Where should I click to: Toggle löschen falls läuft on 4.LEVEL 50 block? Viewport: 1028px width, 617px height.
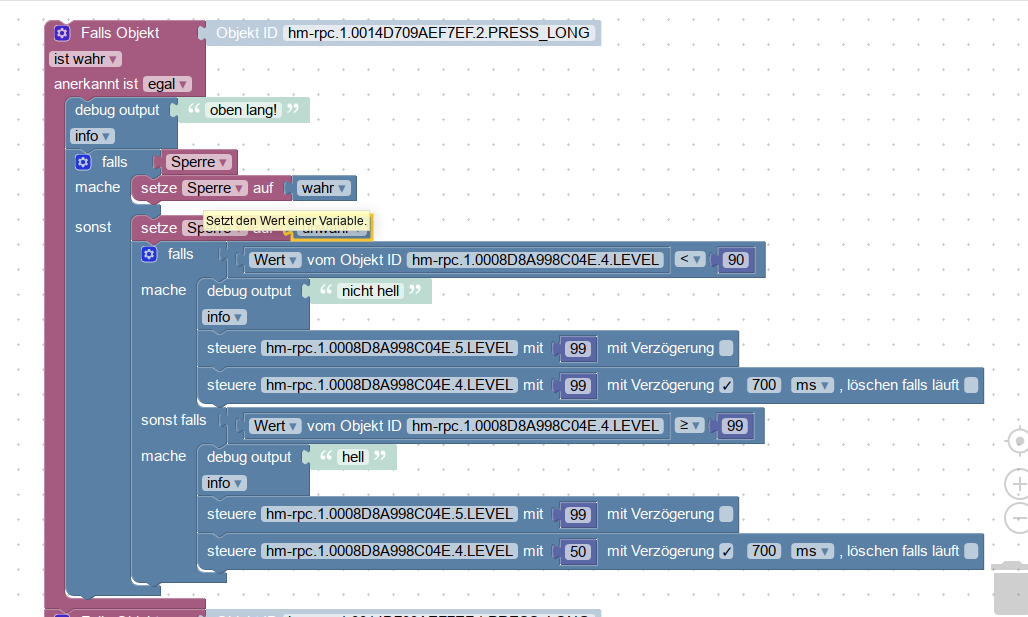(x=971, y=551)
